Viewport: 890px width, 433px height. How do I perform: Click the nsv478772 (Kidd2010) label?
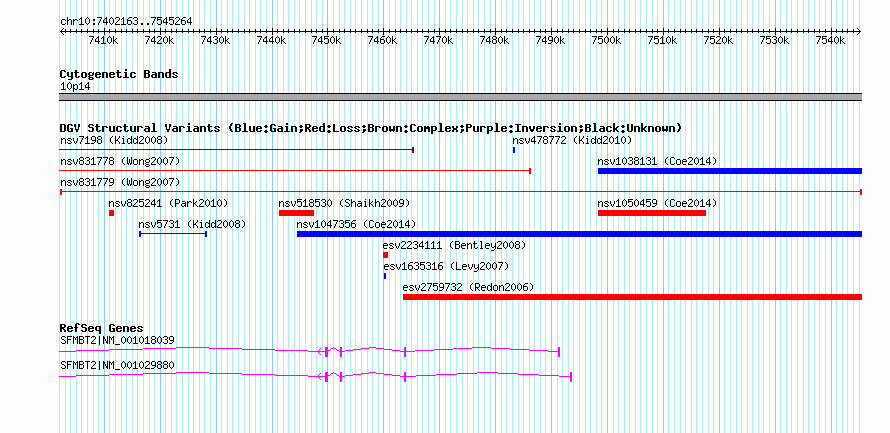point(572,140)
